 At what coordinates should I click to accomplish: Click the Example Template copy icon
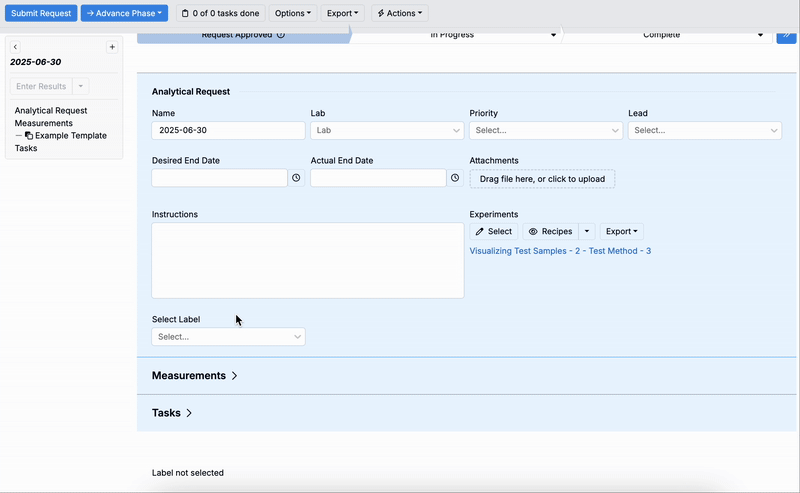[29, 136]
